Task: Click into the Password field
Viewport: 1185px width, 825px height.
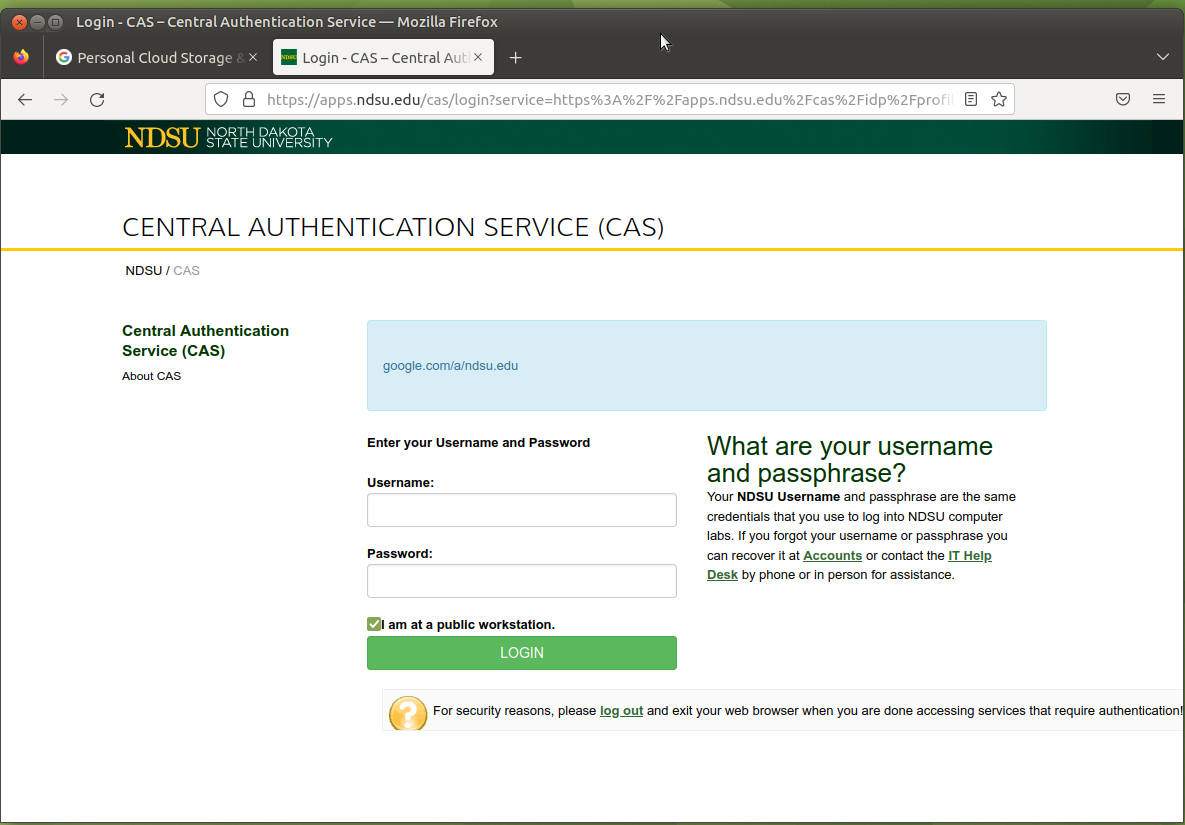Action: click(x=522, y=581)
